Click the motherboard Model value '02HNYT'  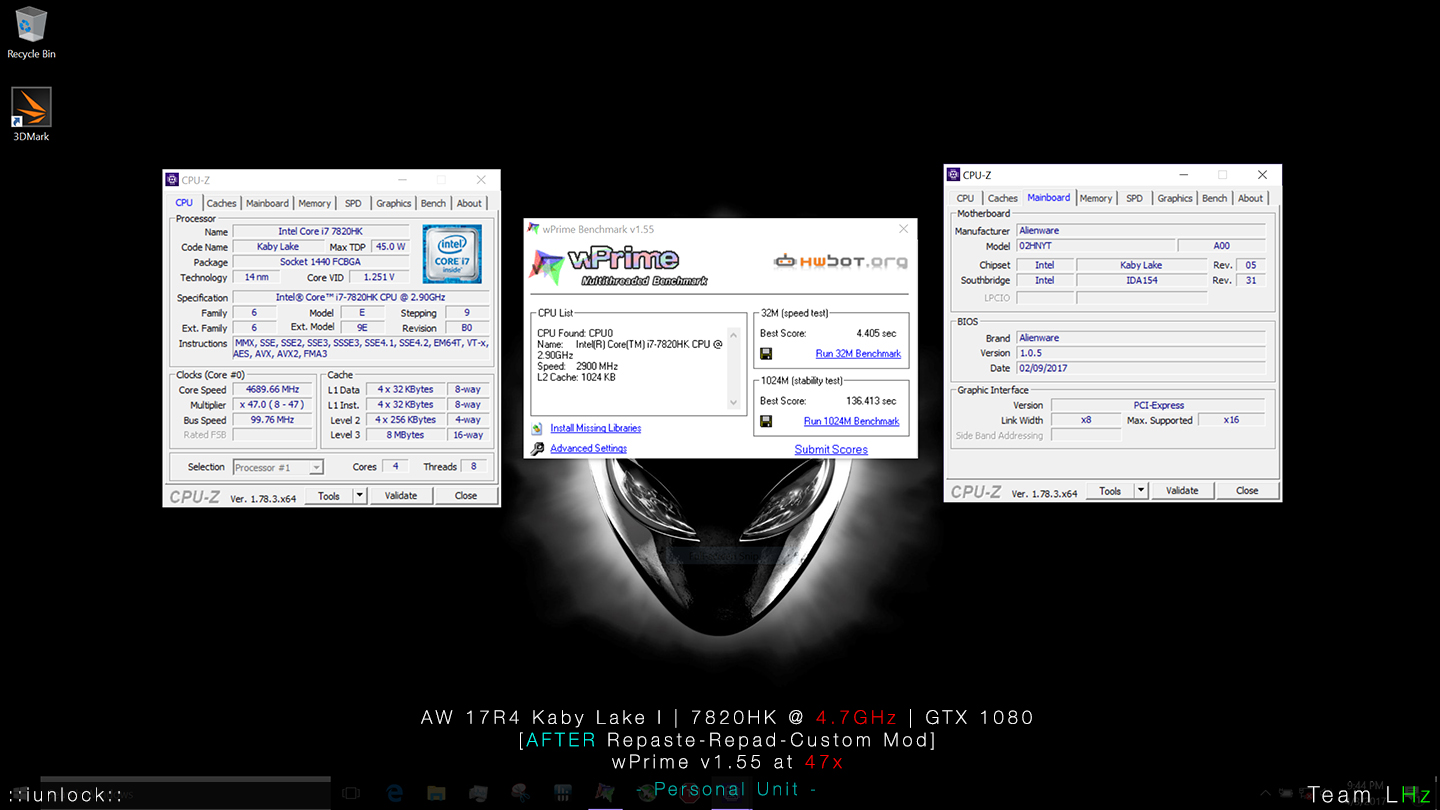(x=1095, y=246)
